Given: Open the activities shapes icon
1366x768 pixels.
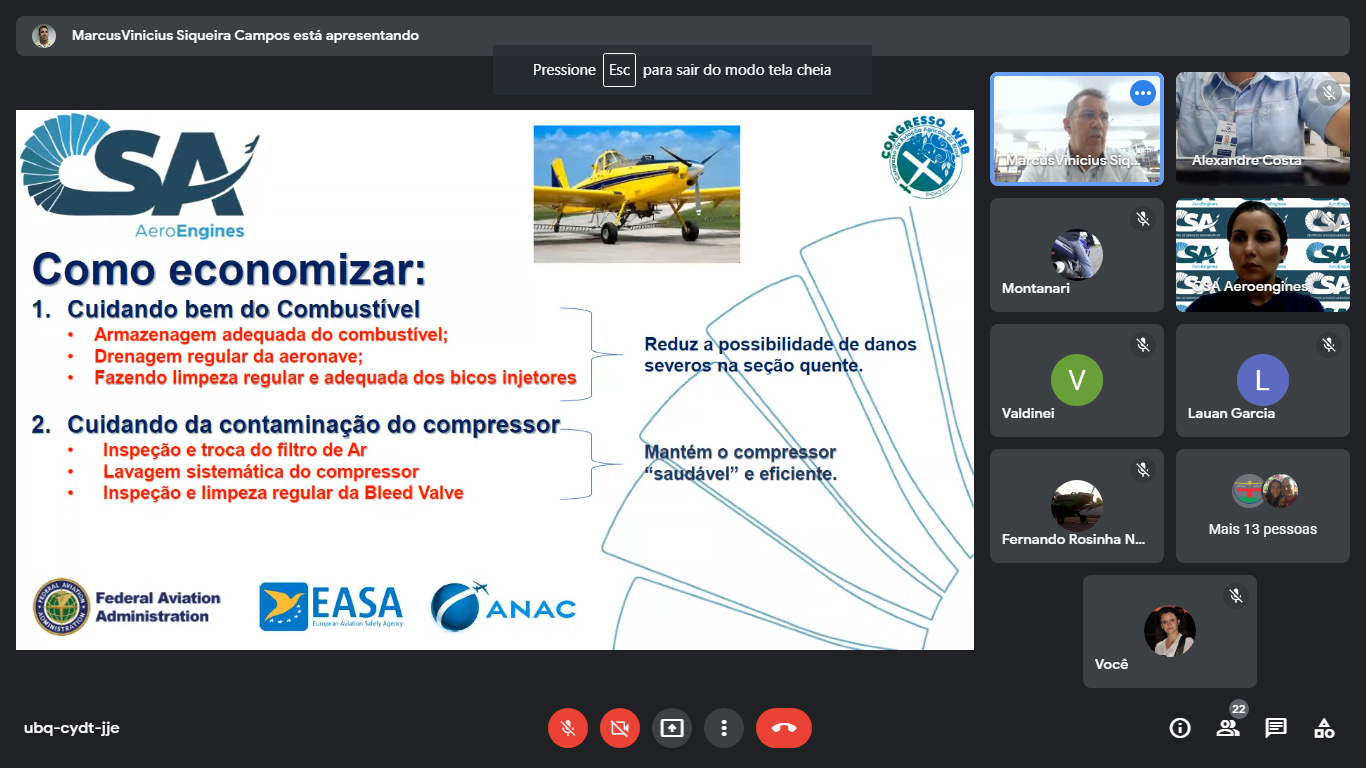Looking at the screenshot, I should pos(1324,728).
